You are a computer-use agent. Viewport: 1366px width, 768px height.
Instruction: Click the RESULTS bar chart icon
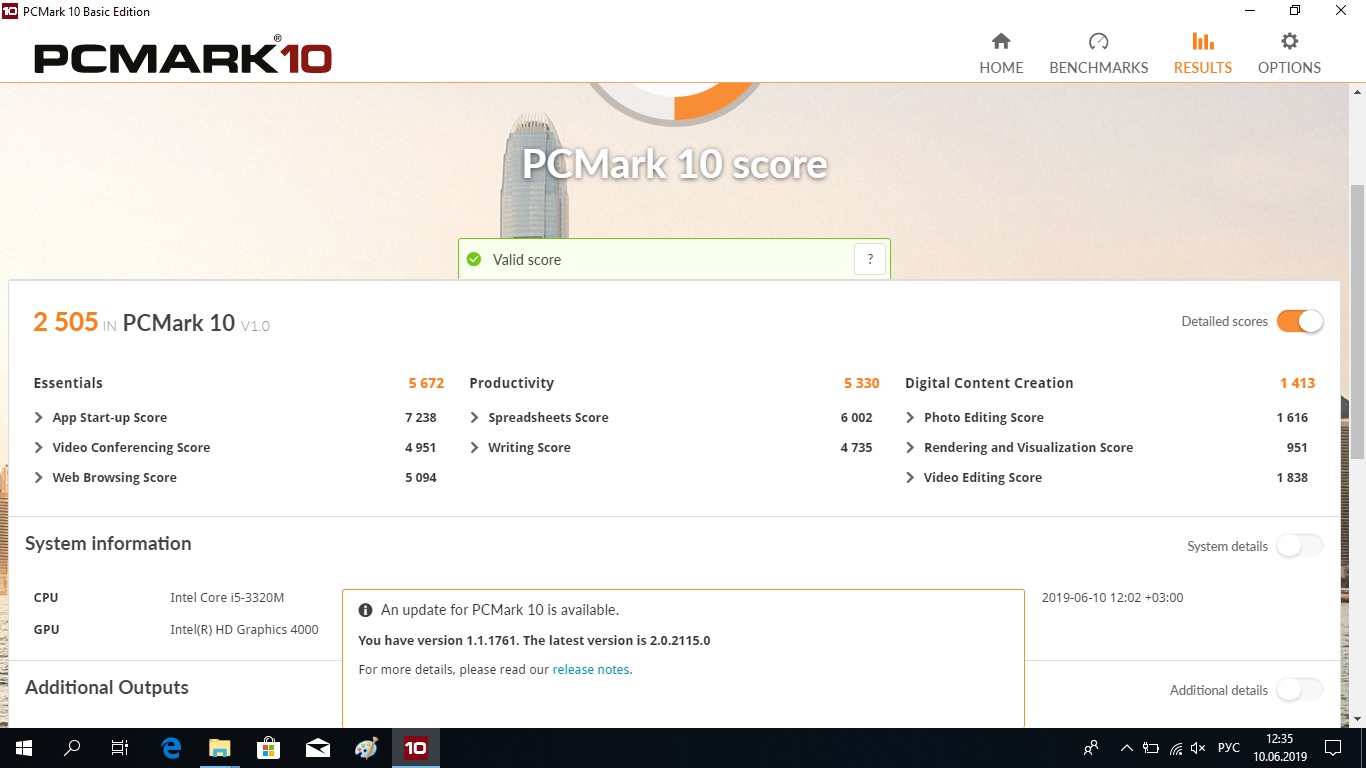[1203, 41]
